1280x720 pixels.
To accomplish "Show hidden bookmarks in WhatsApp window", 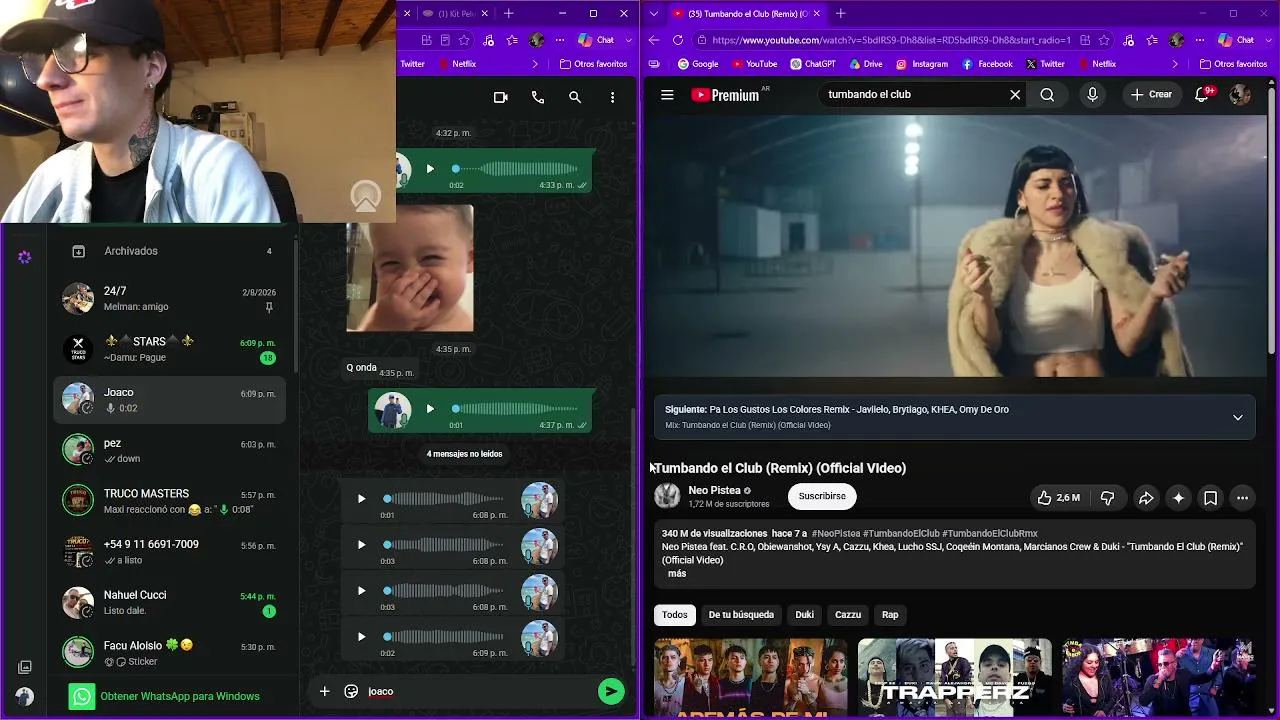I will (535, 64).
